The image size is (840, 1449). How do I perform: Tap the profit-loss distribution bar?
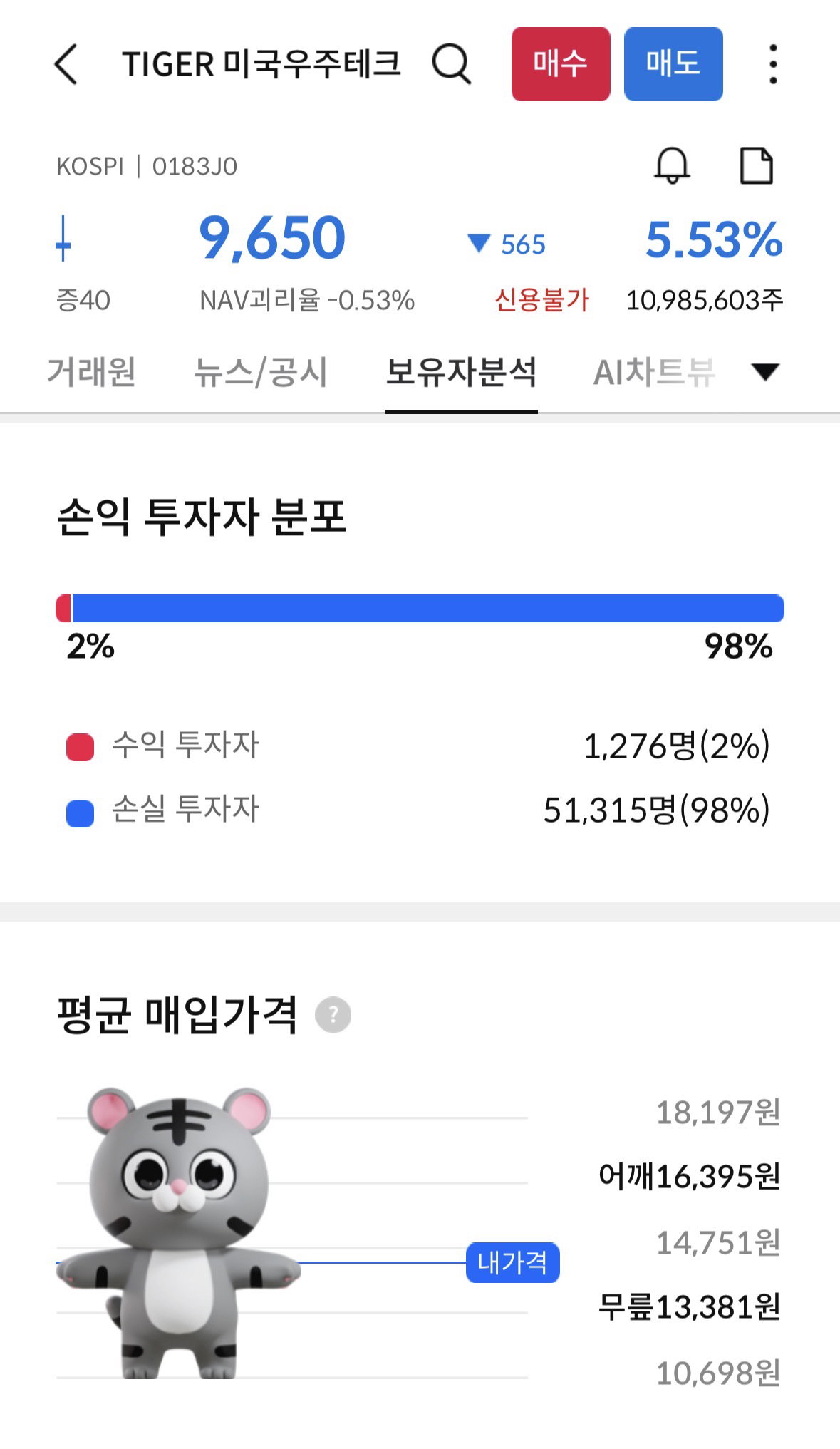pyautogui.click(x=420, y=608)
